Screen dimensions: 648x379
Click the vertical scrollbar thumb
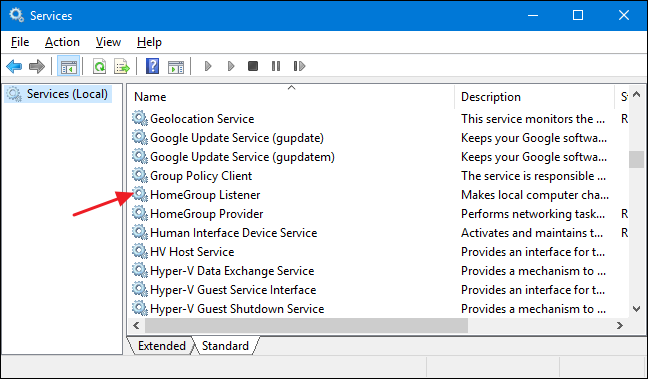(x=636, y=160)
